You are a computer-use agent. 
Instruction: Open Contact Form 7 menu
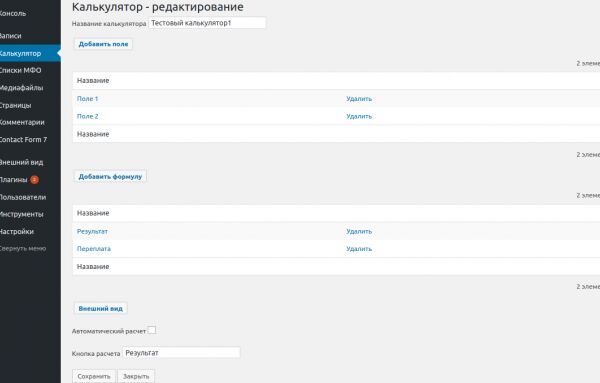(23, 140)
